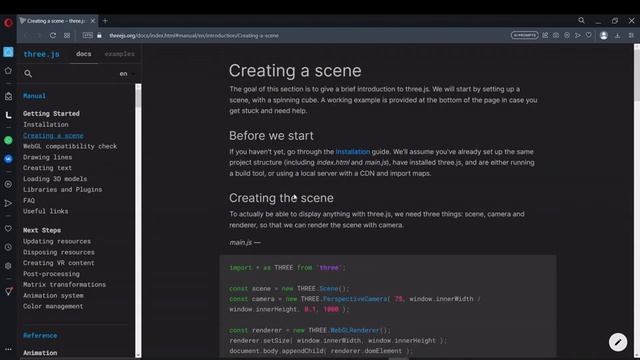Open Disposing resources page
The height and width of the screenshot is (360, 640).
[59, 252]
